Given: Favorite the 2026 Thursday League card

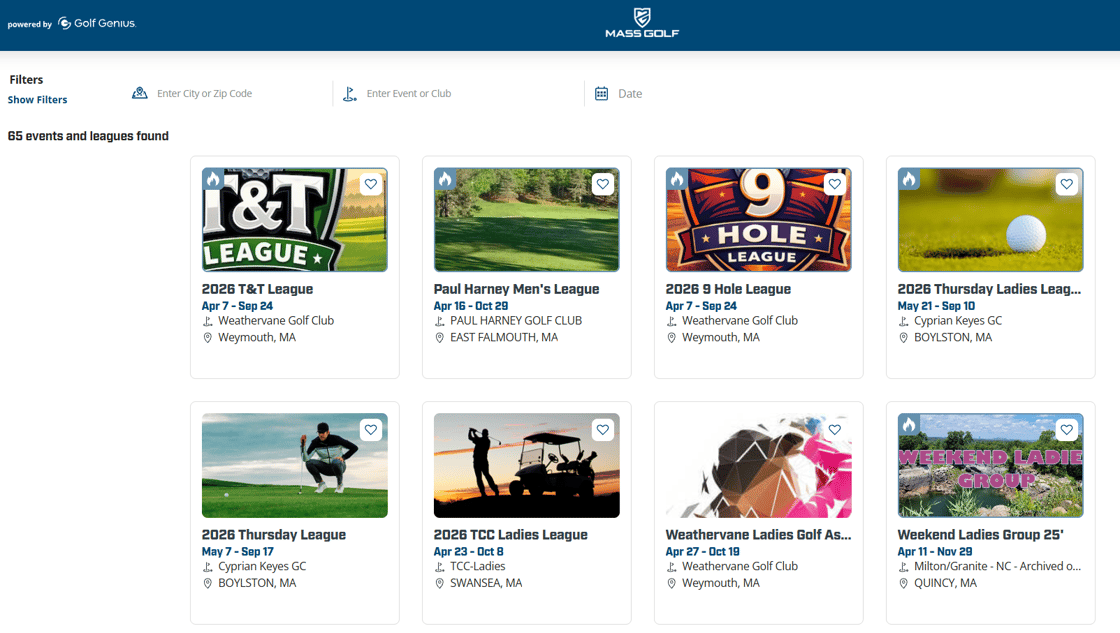Looking at the screenshot, I should (x=371, y=430).
